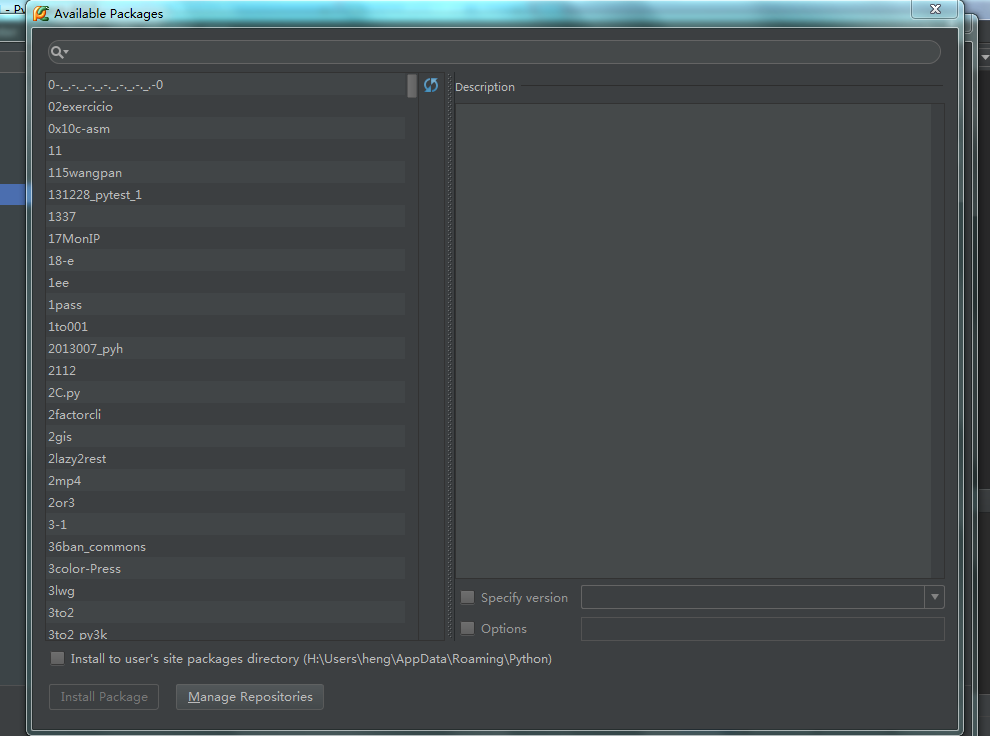This screenshot has width=990, height=736.
Task: Select the 1to001 package
Action: 225,327
